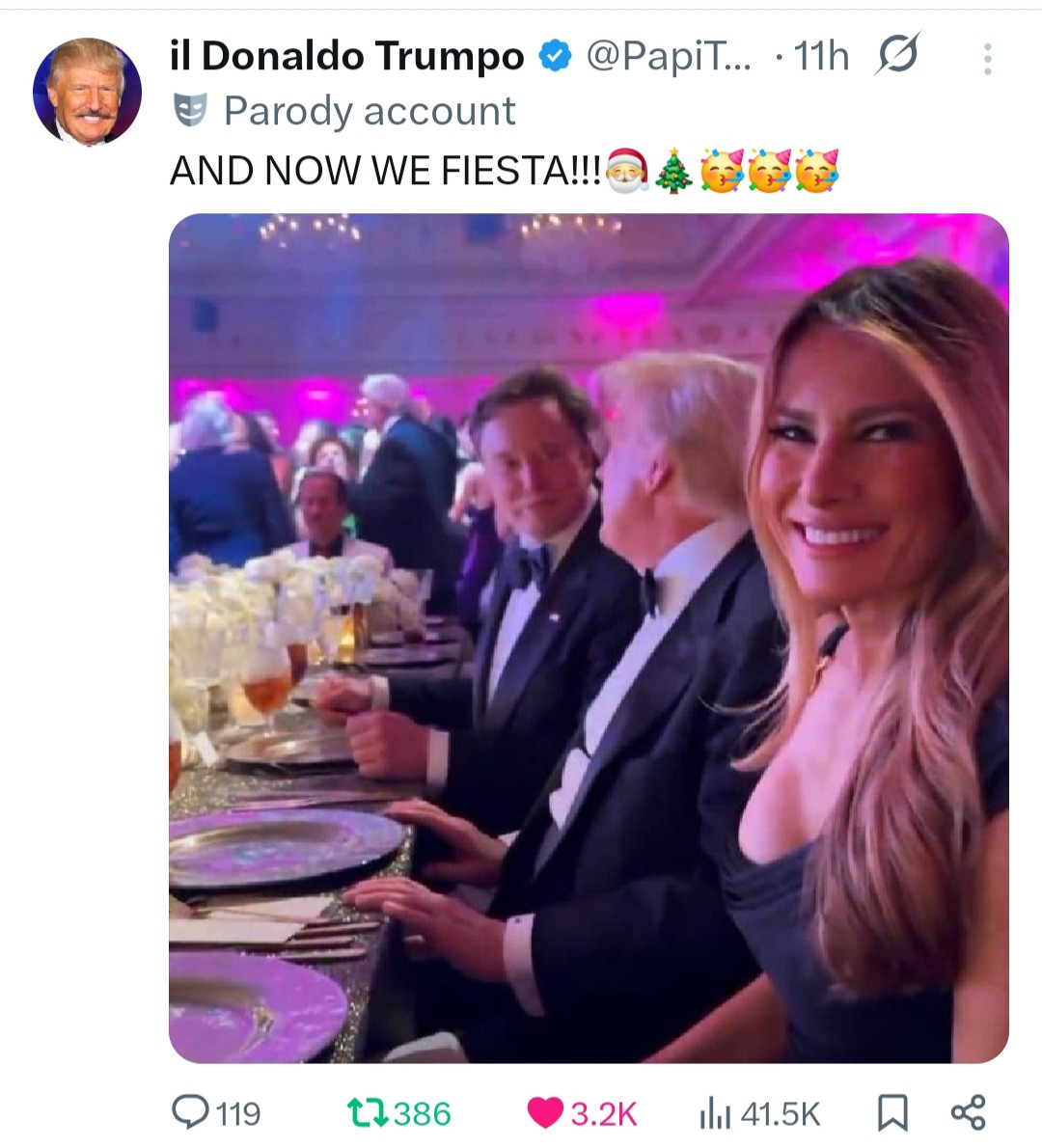
Task: Click the slashed-circle icon beside the timestamp
Action: tap(897, 56)
